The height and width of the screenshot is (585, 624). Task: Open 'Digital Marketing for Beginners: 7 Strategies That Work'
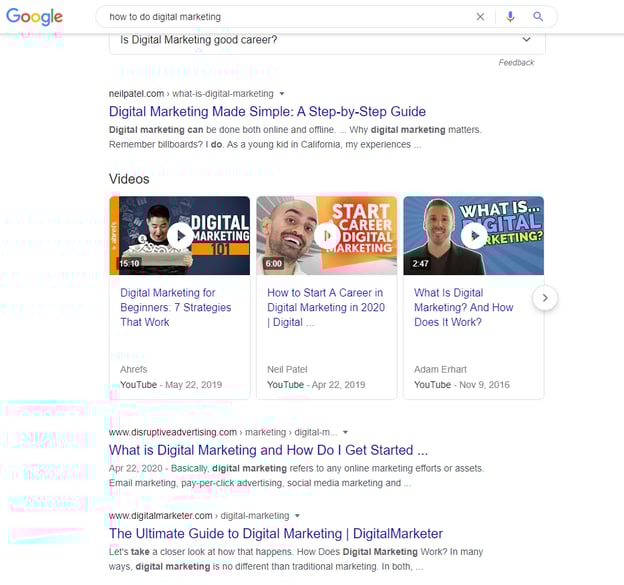pos(176,308)
